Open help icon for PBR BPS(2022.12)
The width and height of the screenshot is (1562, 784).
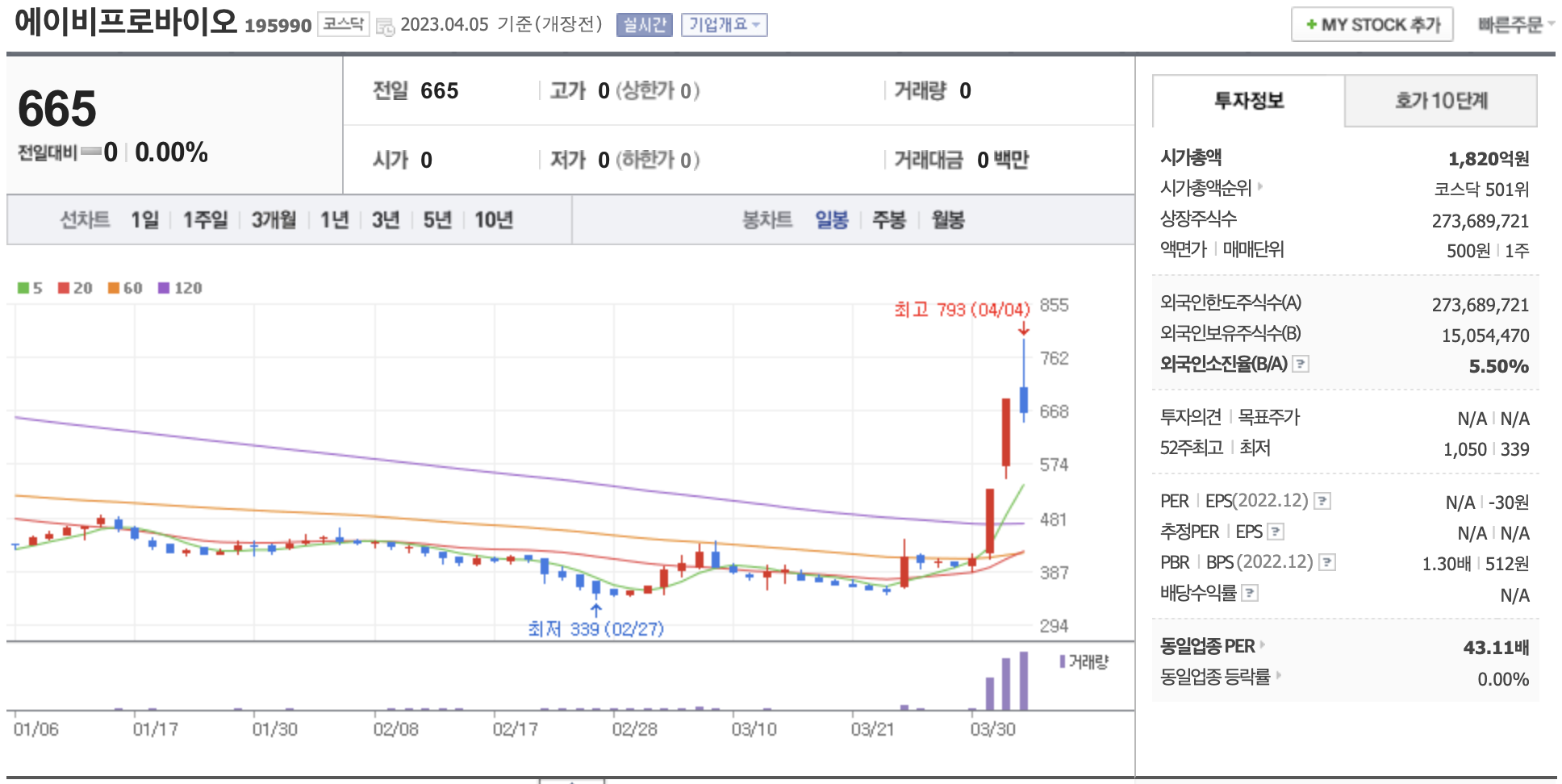tap(1326, 562)
